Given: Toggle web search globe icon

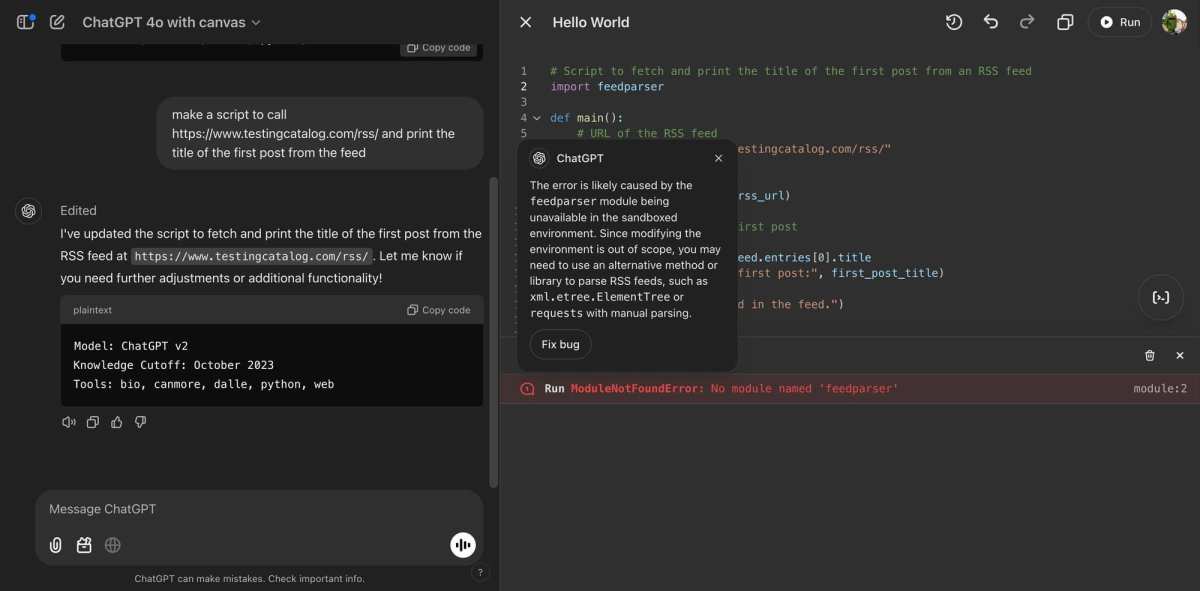Looking at the screenshot, I should [113, 545].
